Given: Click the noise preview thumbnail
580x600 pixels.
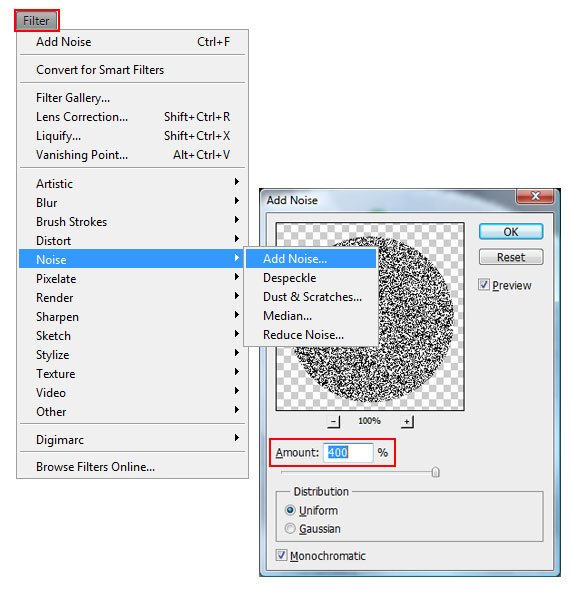Looking at the screenshot, I should (370, 317).
